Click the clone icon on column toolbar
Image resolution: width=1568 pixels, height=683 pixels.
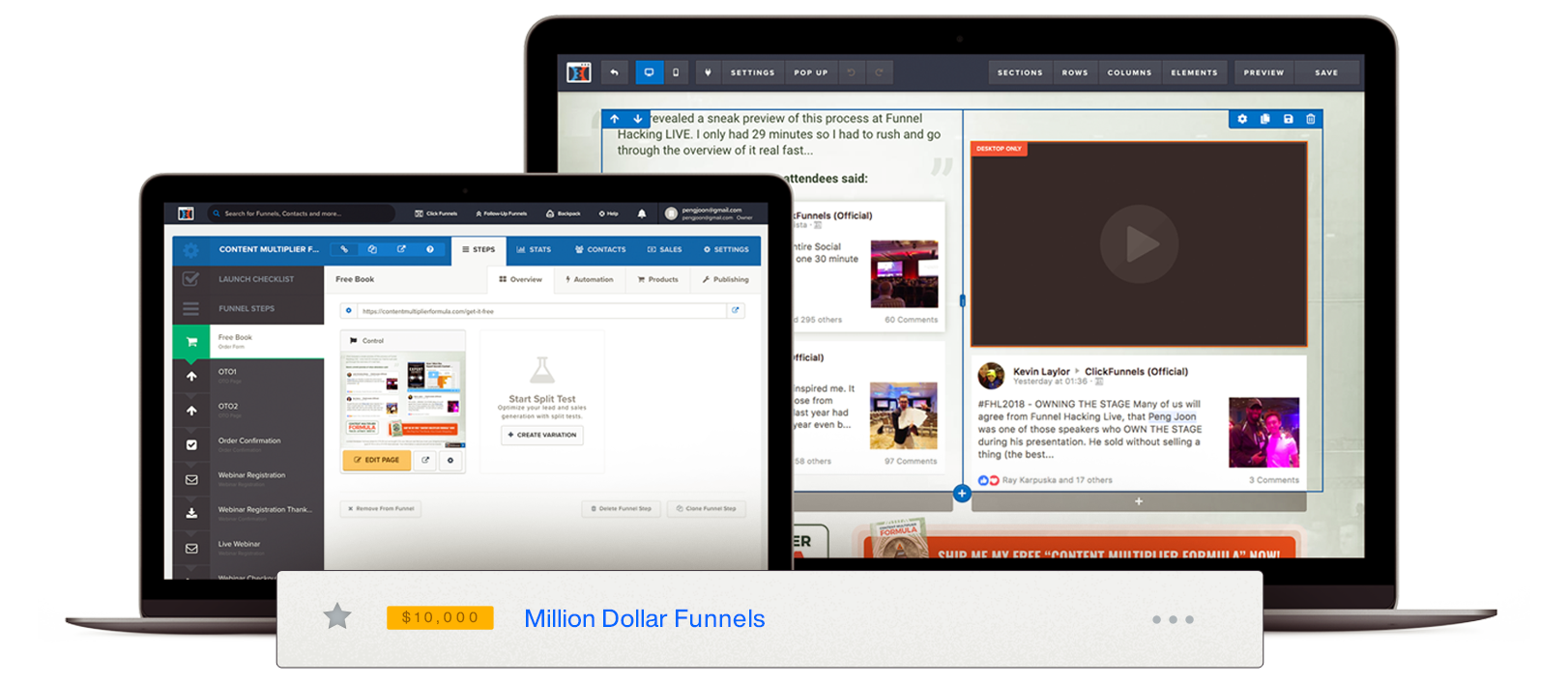coord(1265,119)
